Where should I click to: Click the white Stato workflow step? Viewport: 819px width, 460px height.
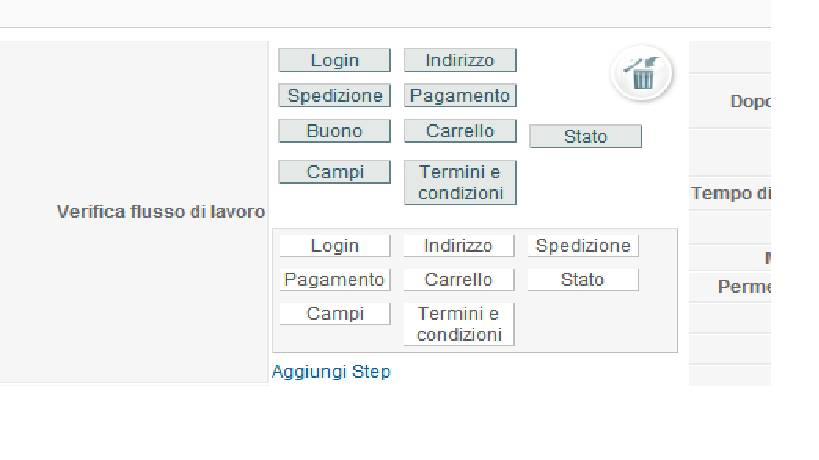pyautogui.click(x=583, y=280)
